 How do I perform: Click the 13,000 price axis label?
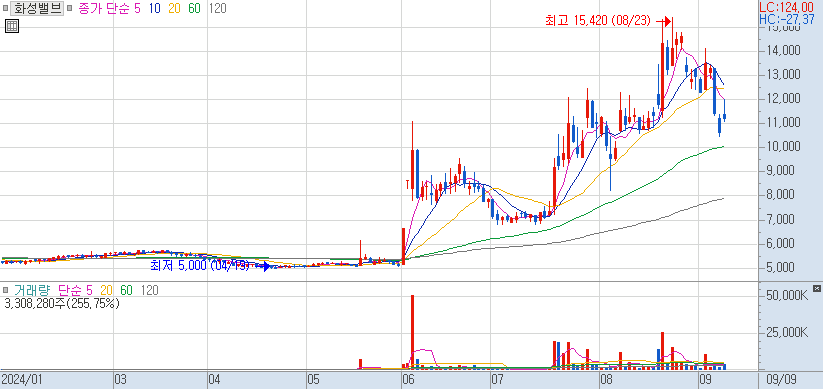pyautogui.click(x=783, y=75)
